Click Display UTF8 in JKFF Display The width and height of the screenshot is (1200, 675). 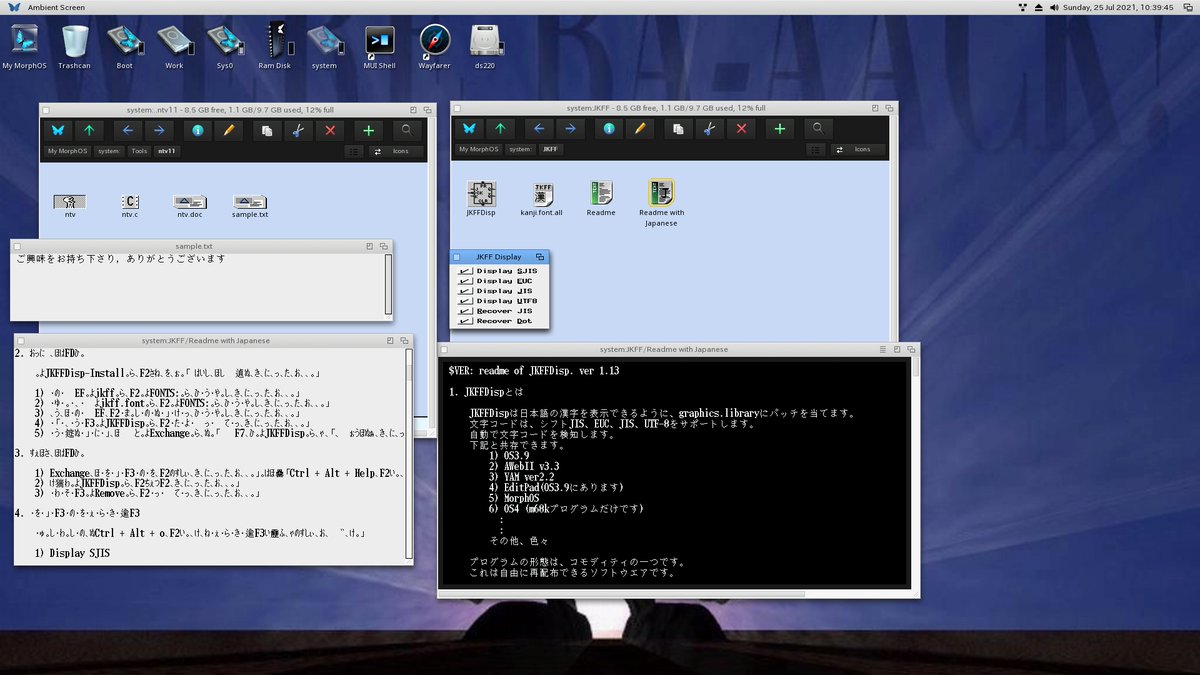[x=499, y=301]
